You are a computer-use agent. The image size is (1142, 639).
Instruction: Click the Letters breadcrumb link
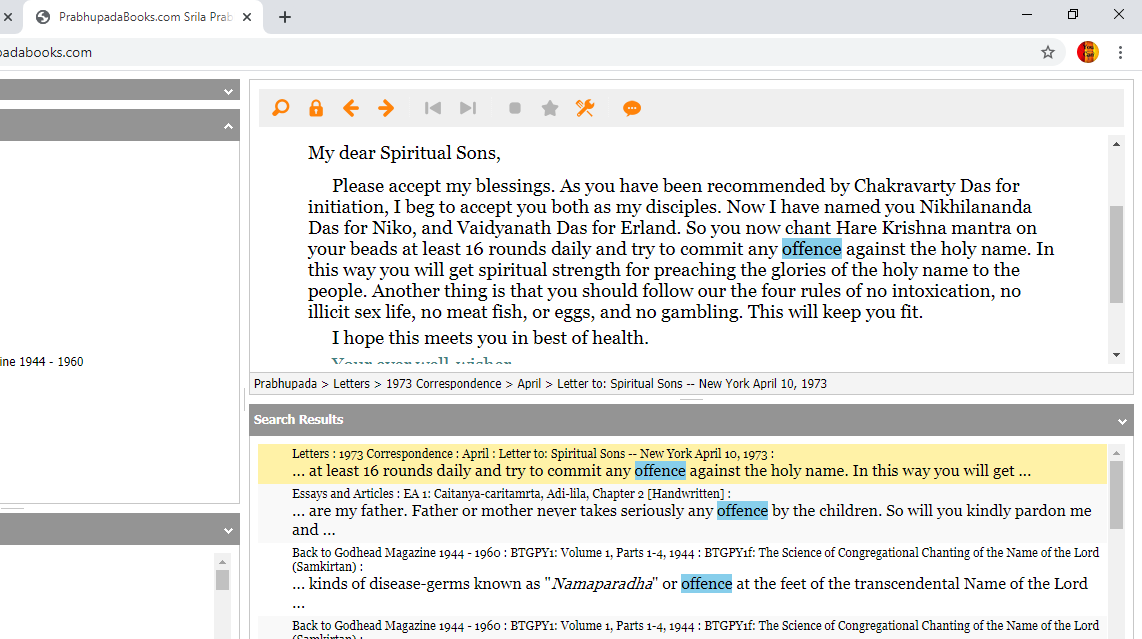tap(352, 384)
